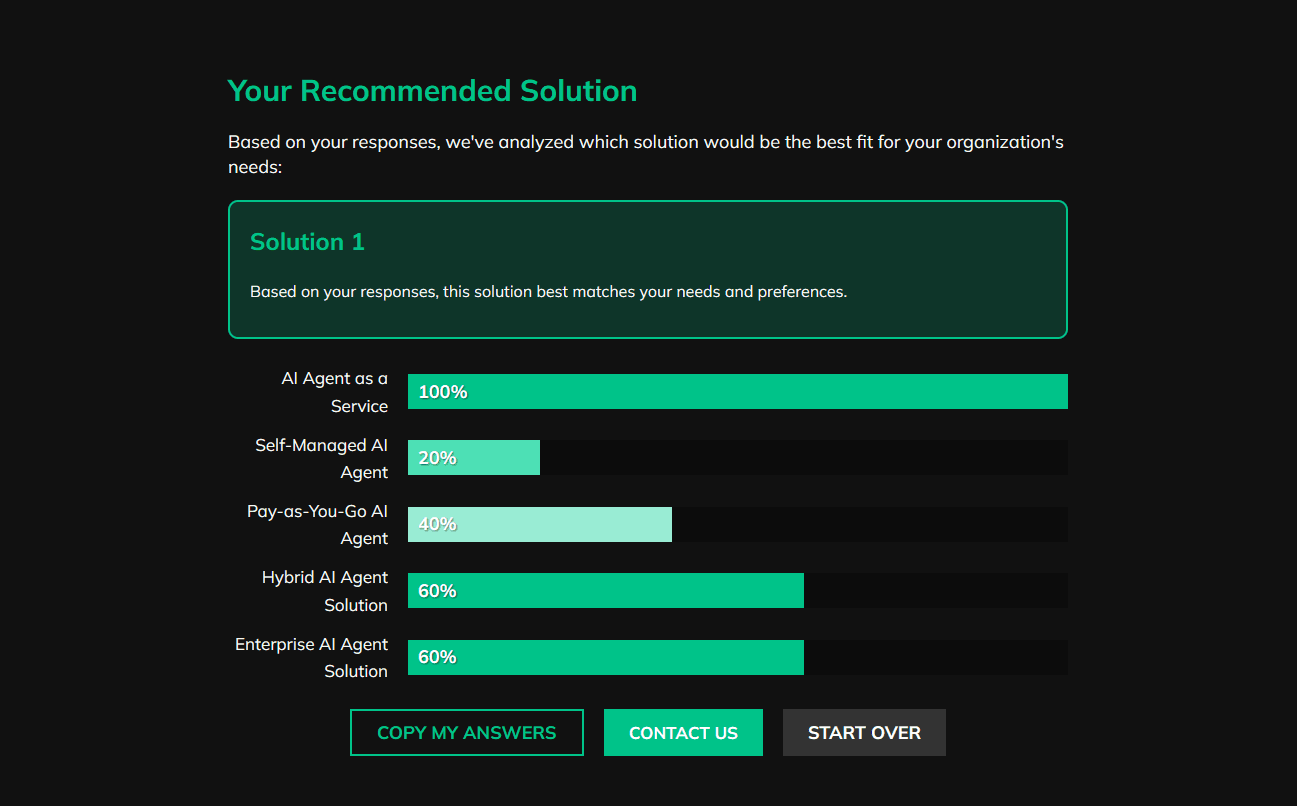Click the 'Hybrid AI Agent Solution' label
The height and width of the screenshot is (808, 1297).
pyautogui.click(x=325, y=591)
